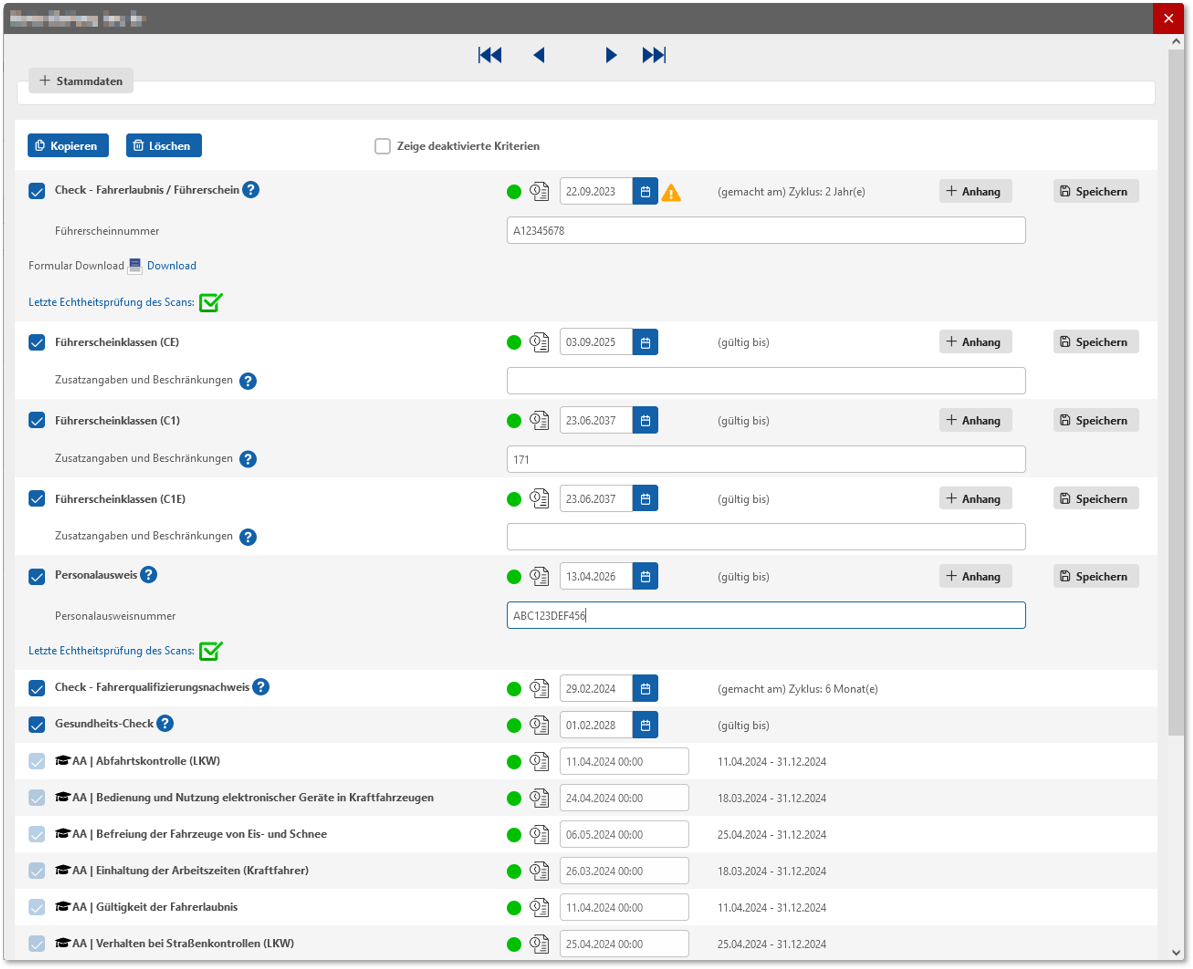Image resolution: width=1193 pixels, height=969 pixels.
Task: Open calendar picker in Führerscheinklassen (C1E) row
Action: click(645, 499)
